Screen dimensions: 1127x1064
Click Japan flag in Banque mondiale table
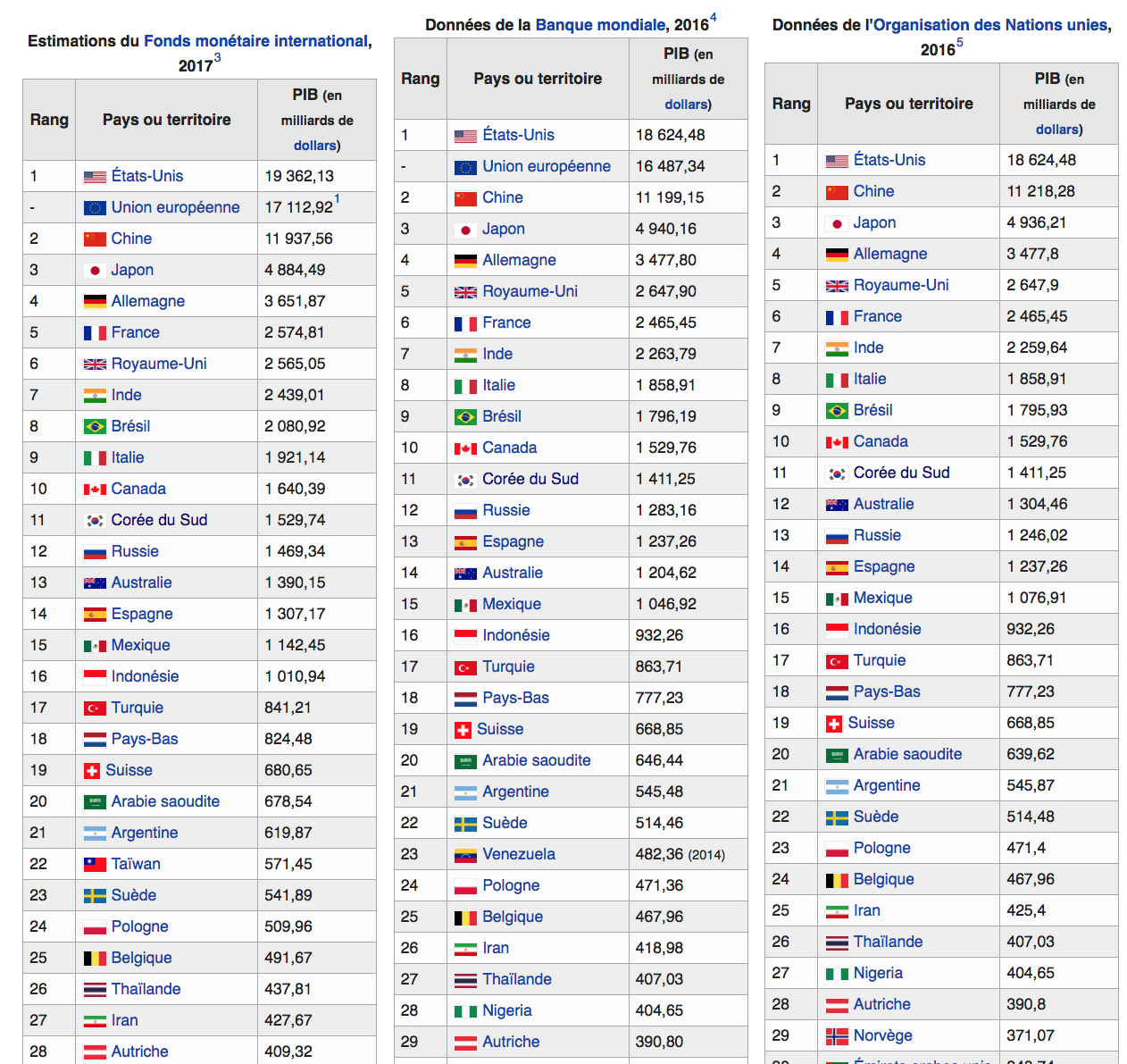tap(465, 230)
